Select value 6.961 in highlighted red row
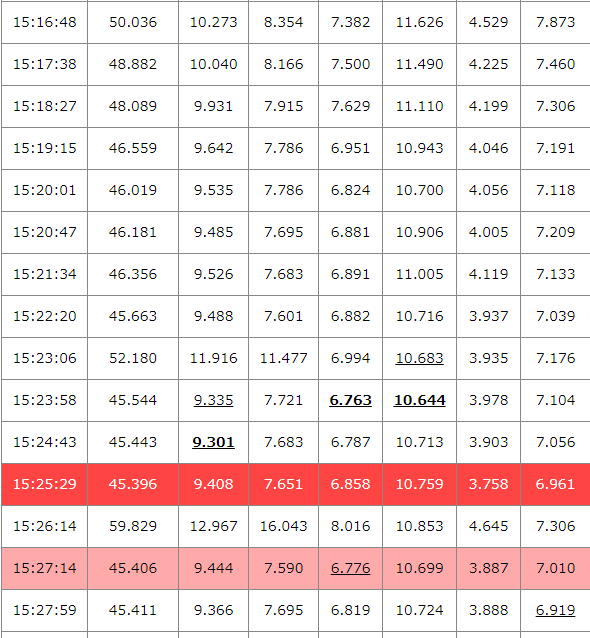The width and height of the screenshot is (590, 638). pyautogui.click(x=555, y=484)
